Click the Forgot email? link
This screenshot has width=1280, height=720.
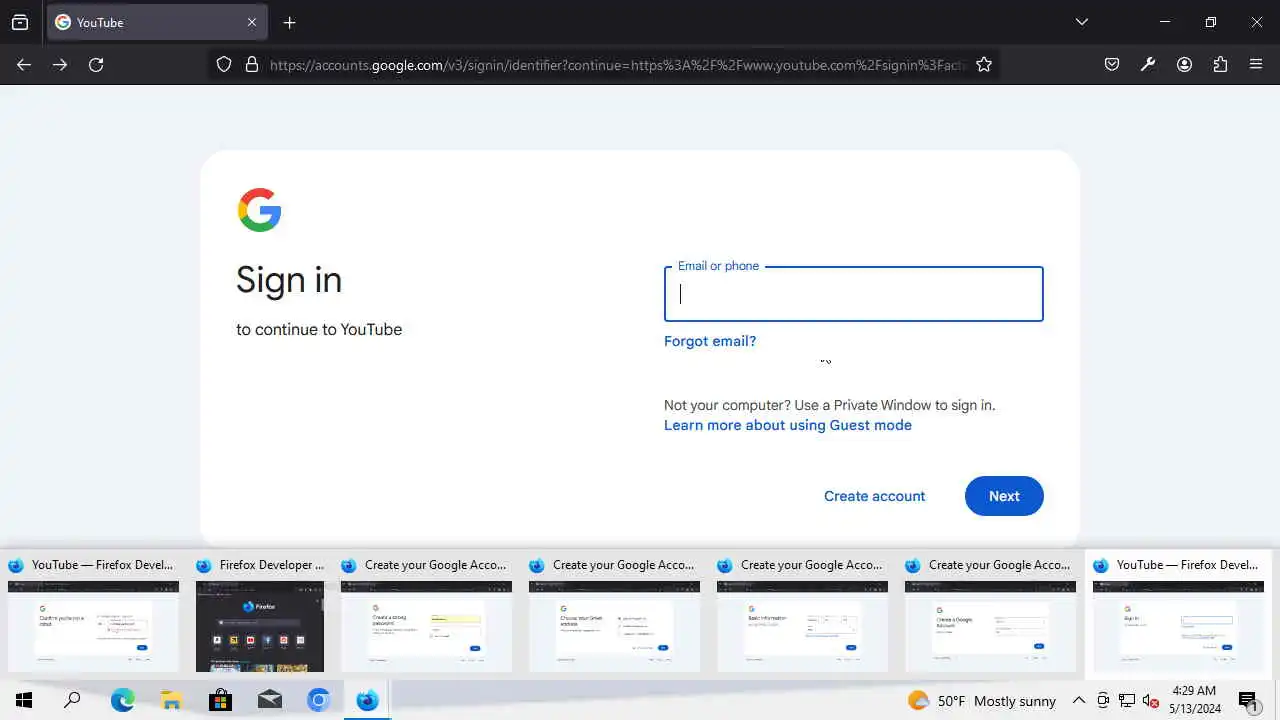[x=710, y=341]
